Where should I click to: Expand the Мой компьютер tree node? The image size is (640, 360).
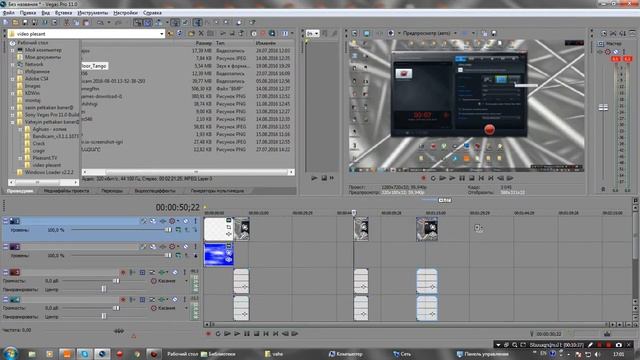pos(13,50)
